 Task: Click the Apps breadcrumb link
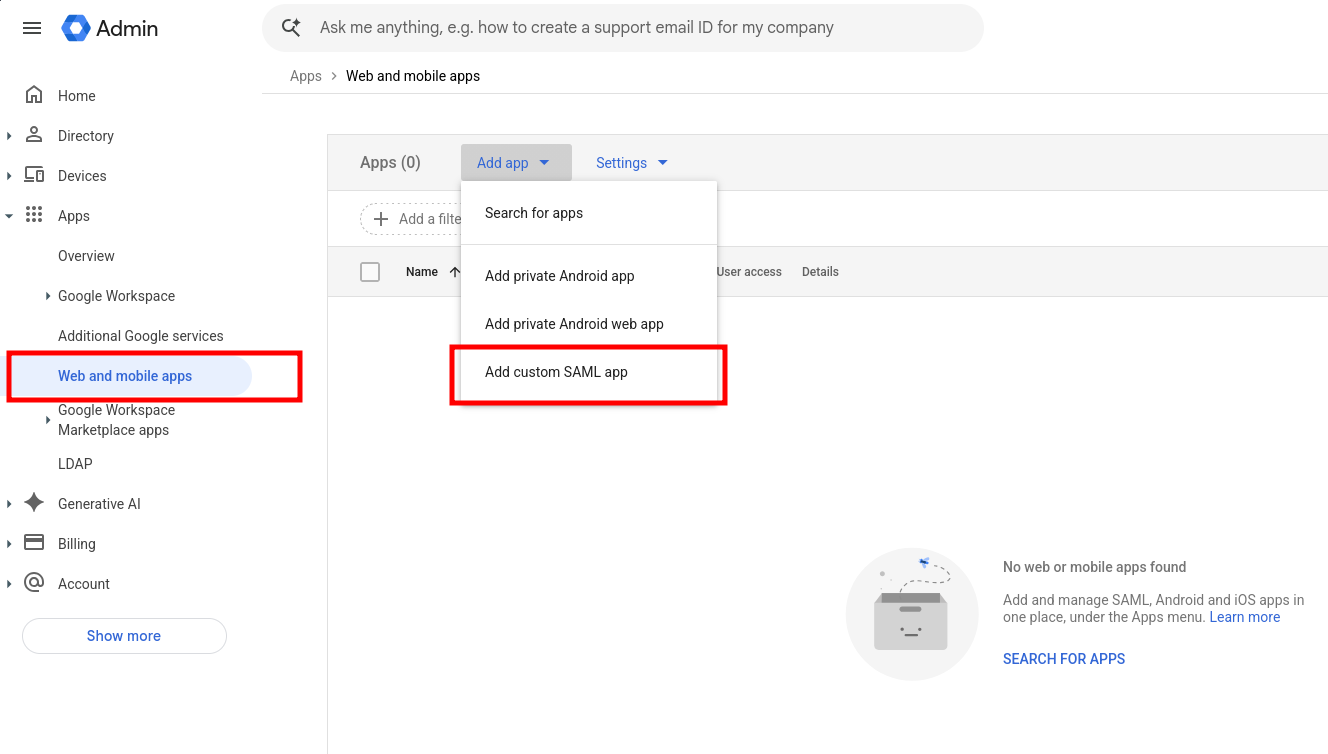point(306,76)
